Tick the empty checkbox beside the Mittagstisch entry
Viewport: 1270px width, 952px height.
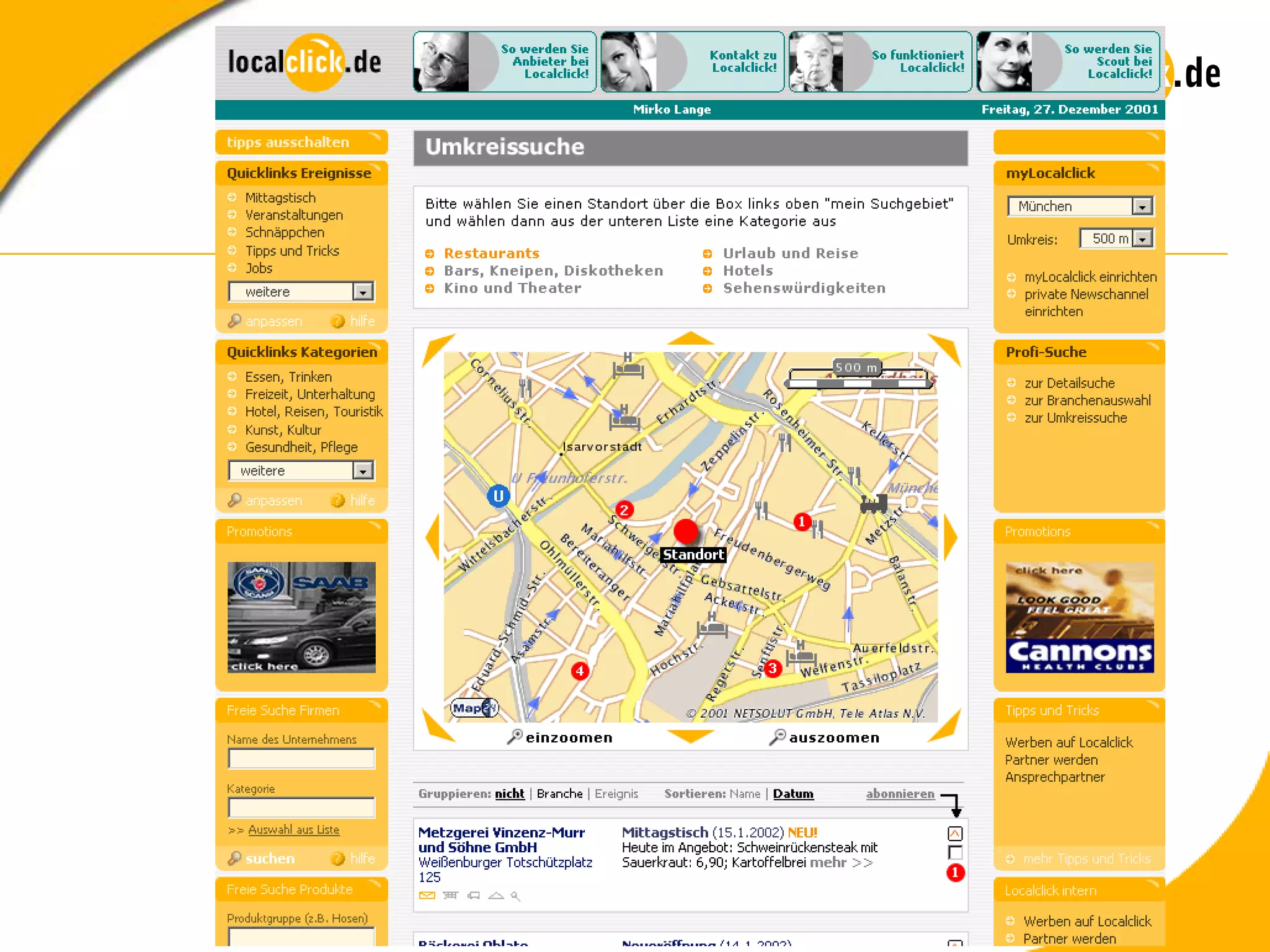[955, 853]
